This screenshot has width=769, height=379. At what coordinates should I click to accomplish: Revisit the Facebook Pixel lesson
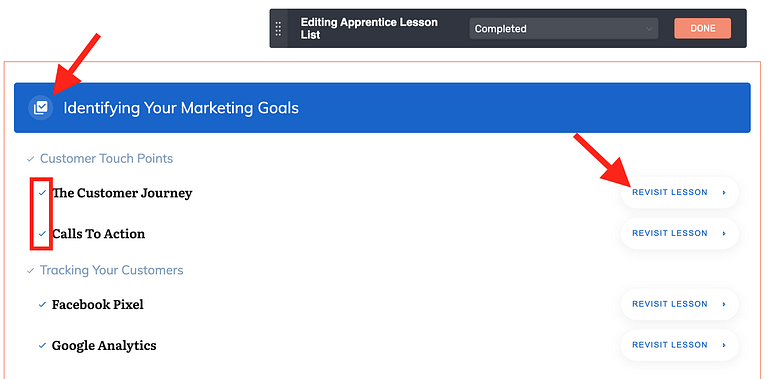(680, 304)
